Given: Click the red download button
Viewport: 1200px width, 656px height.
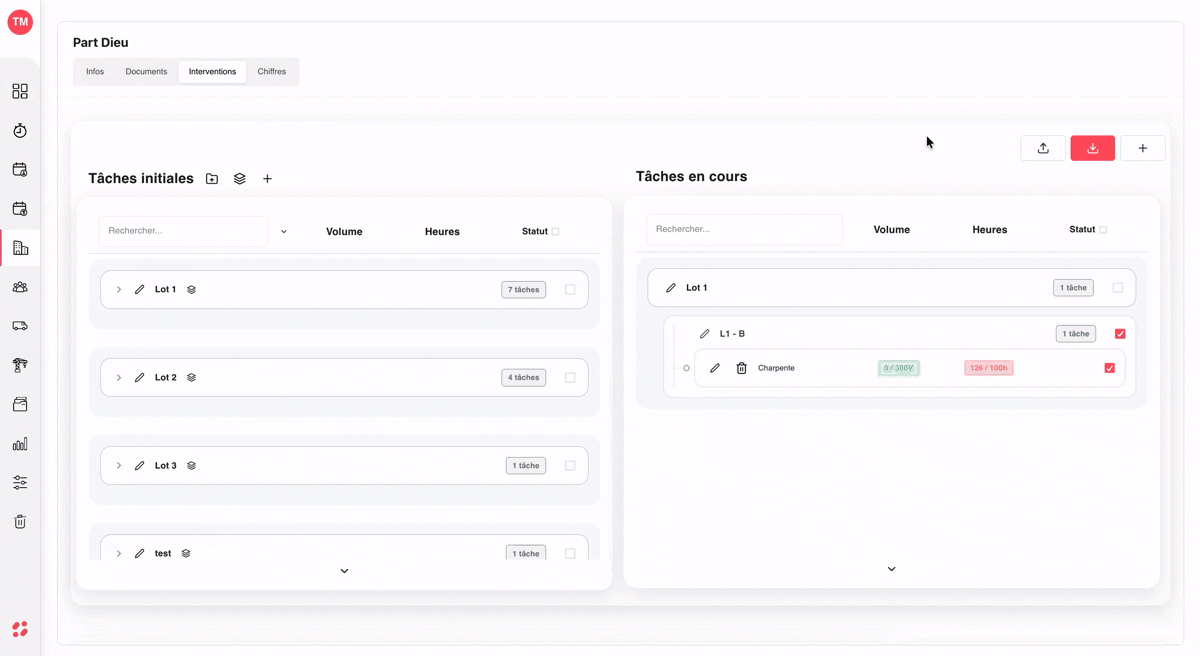Looking at the screenshot, I should (1093, 148).
